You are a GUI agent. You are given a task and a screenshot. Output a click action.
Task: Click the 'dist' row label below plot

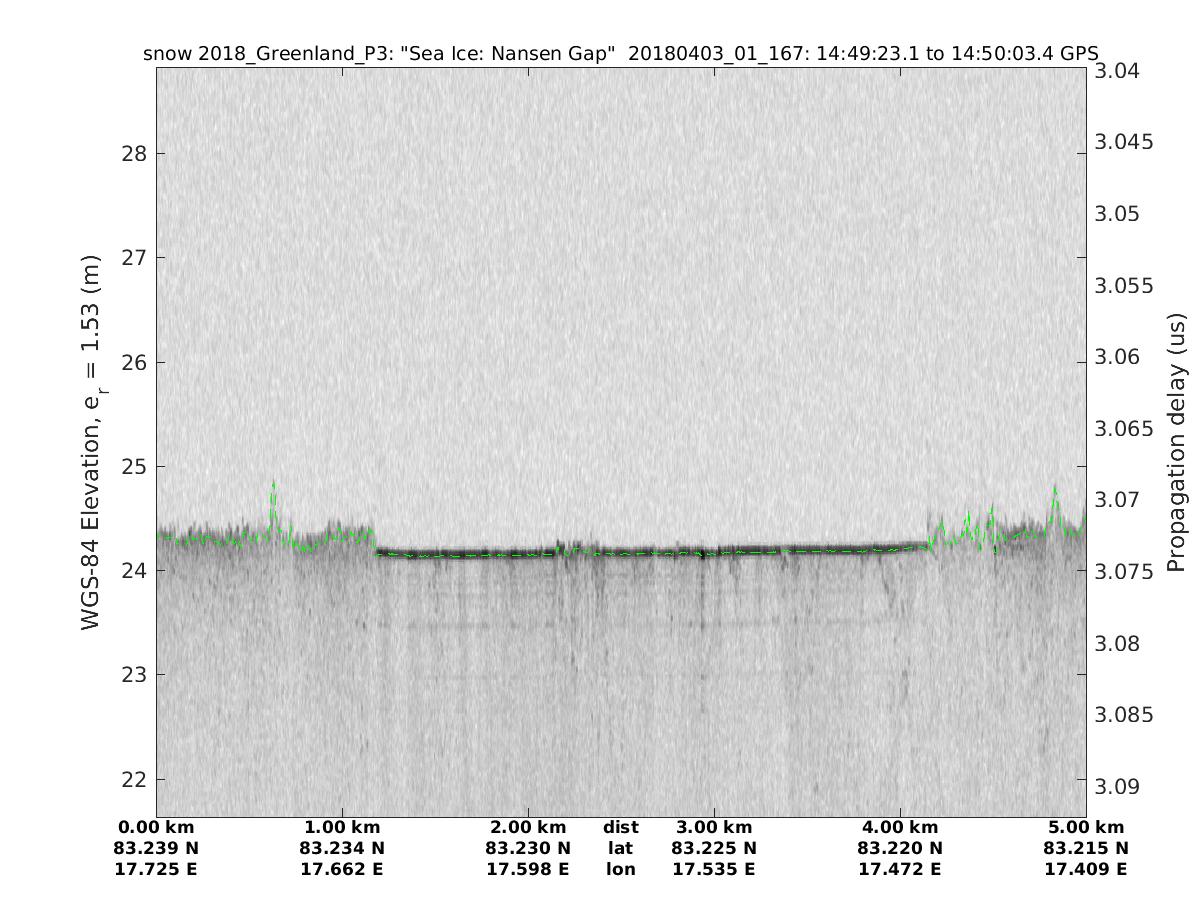coord(620,827)
